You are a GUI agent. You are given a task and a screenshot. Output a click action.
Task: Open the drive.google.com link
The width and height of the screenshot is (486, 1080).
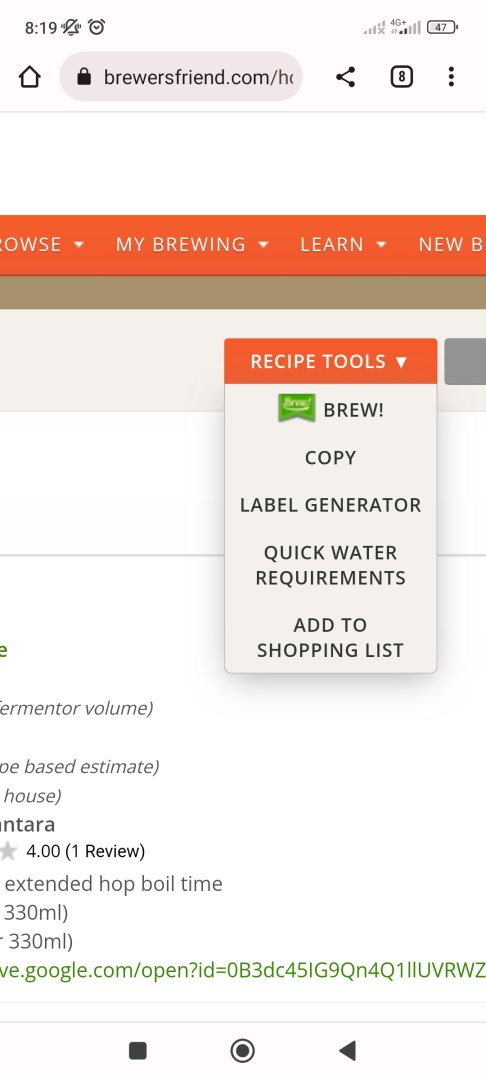click(243, 970)
